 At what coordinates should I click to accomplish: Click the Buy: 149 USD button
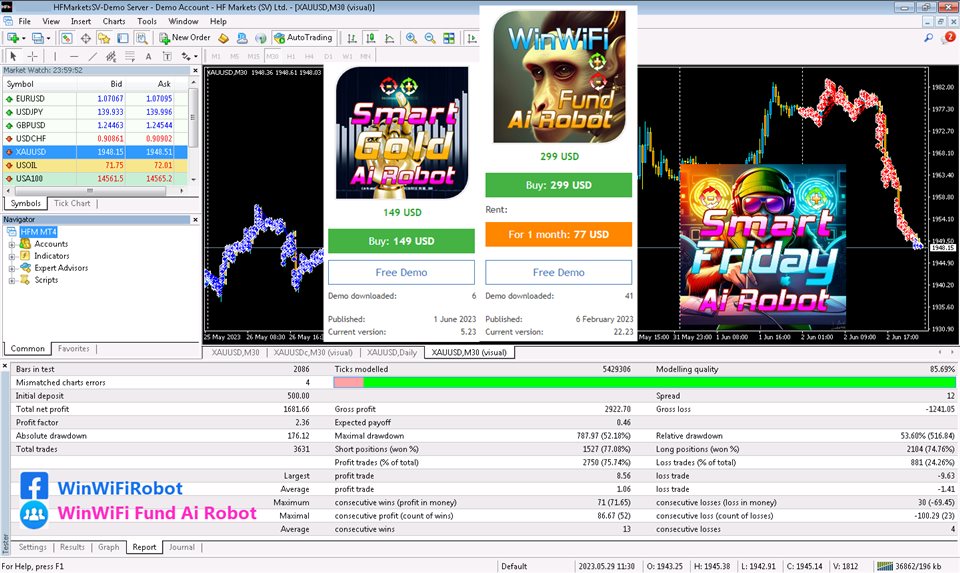click(400, 241)
